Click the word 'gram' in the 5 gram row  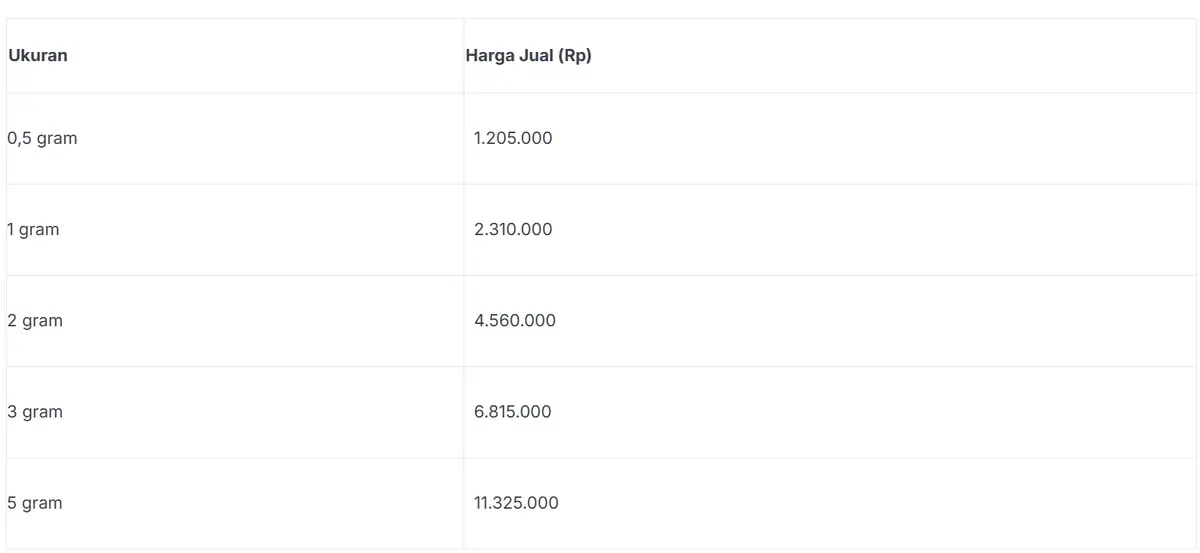[x=43, y=502]
